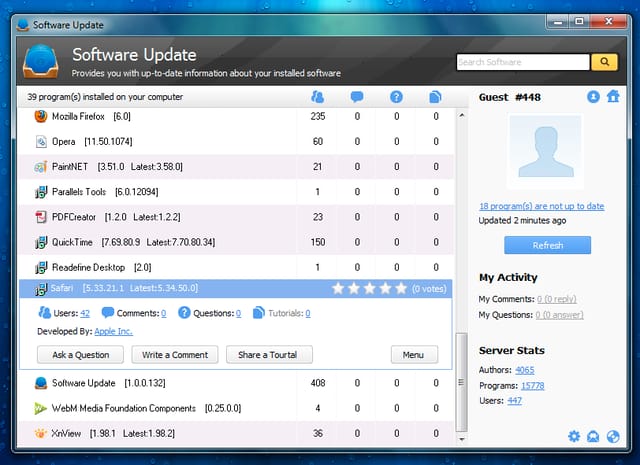Image resolution: width=640 pixels, height=465 pixels.
Task: Click the Ask a Question button
Action: point(80,355)
